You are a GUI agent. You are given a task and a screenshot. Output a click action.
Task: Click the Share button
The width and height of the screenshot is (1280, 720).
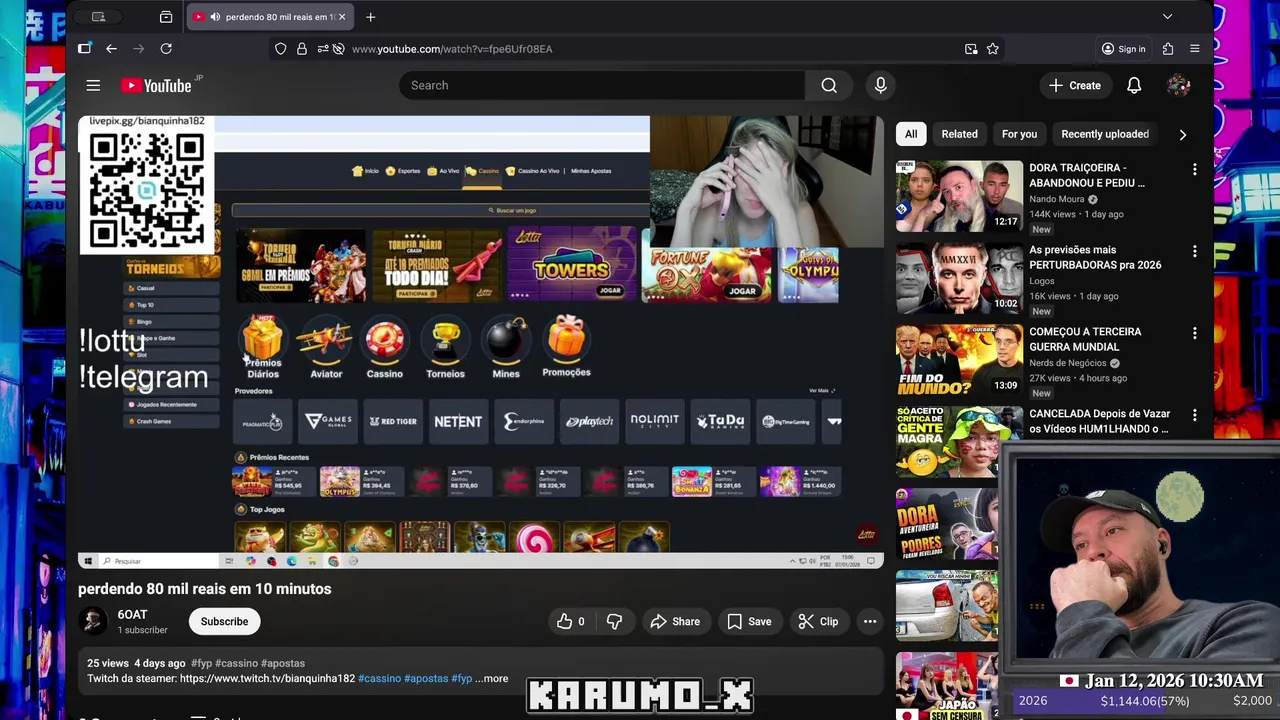point(675,622)
